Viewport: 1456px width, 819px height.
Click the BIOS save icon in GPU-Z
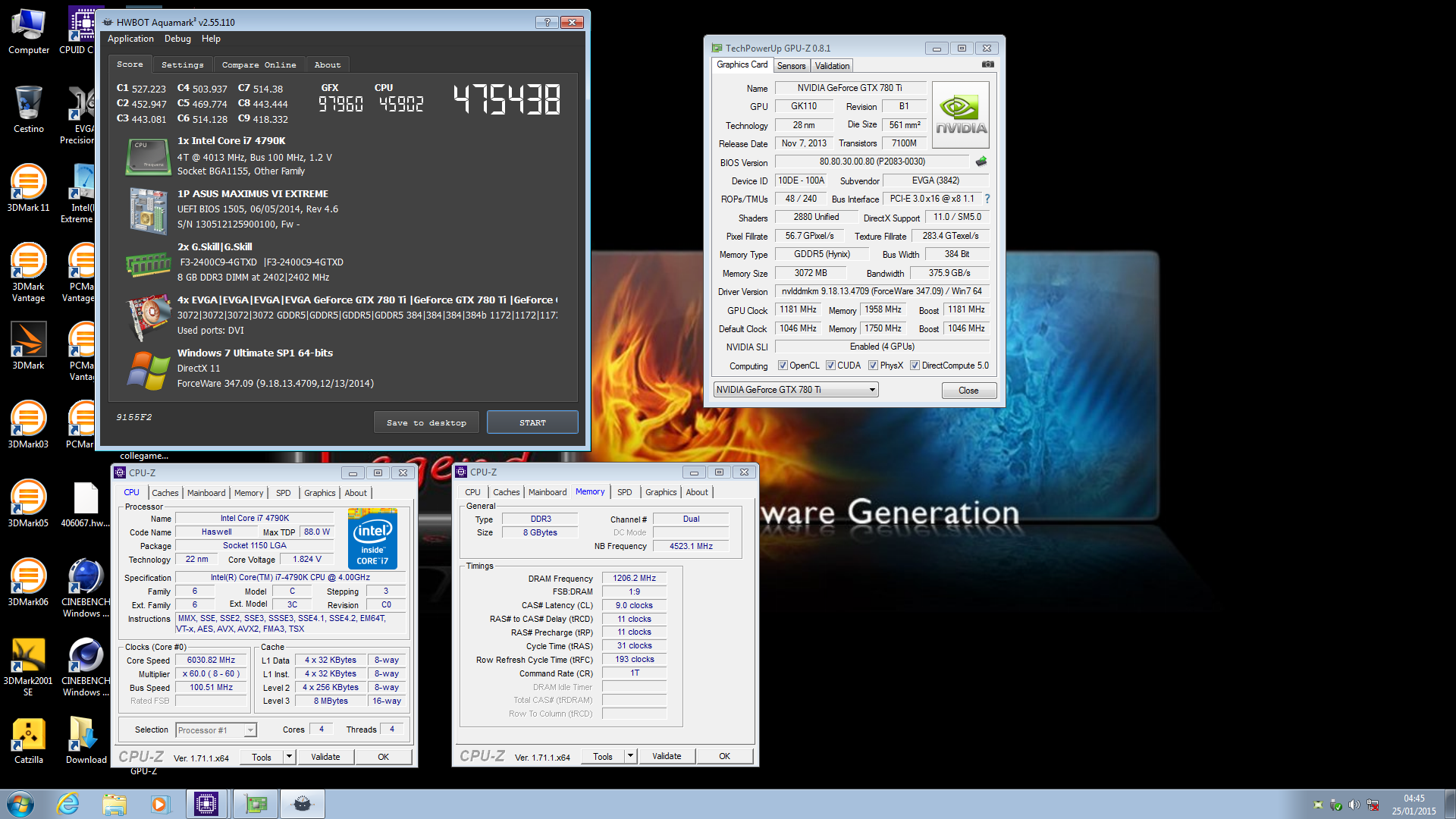point(981,162)
